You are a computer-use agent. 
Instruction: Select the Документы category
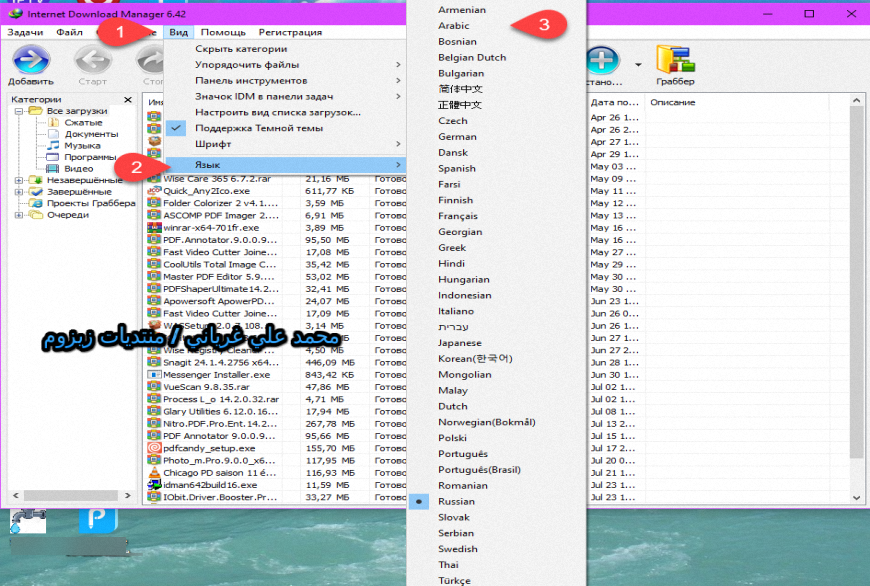tap(91, 134)
